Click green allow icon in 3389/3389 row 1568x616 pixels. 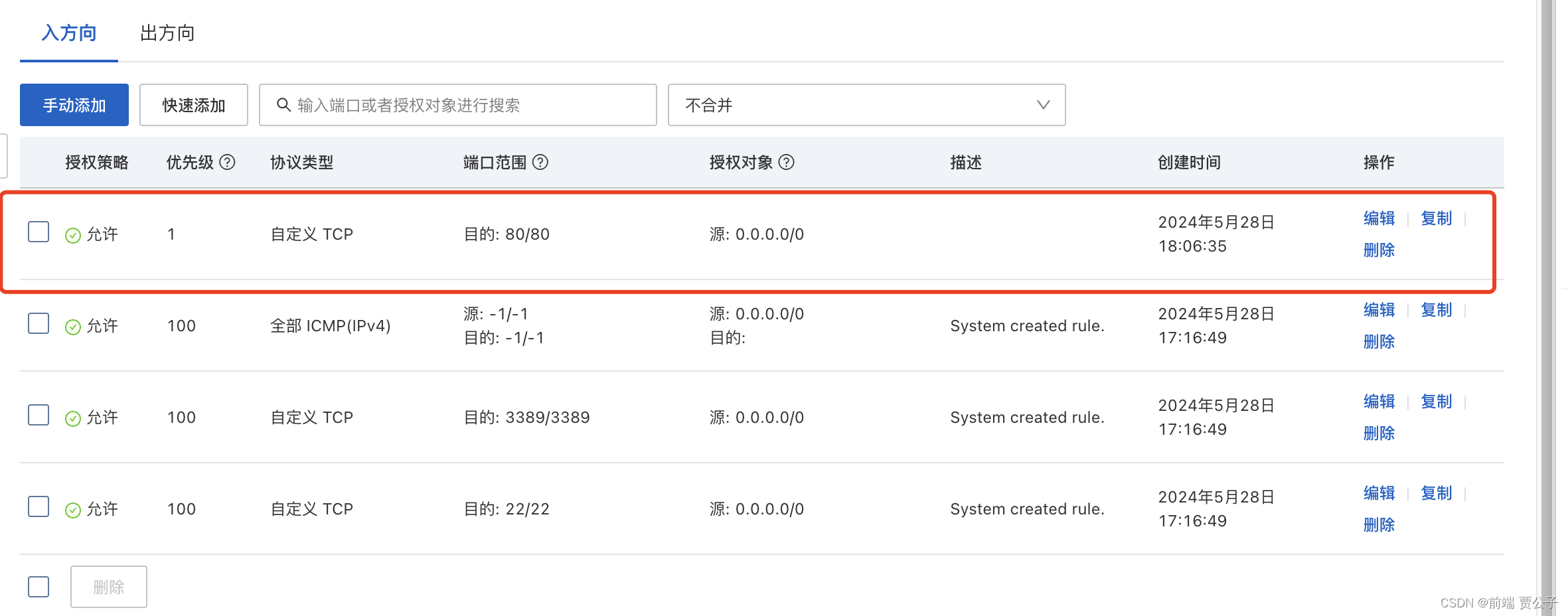73,418
